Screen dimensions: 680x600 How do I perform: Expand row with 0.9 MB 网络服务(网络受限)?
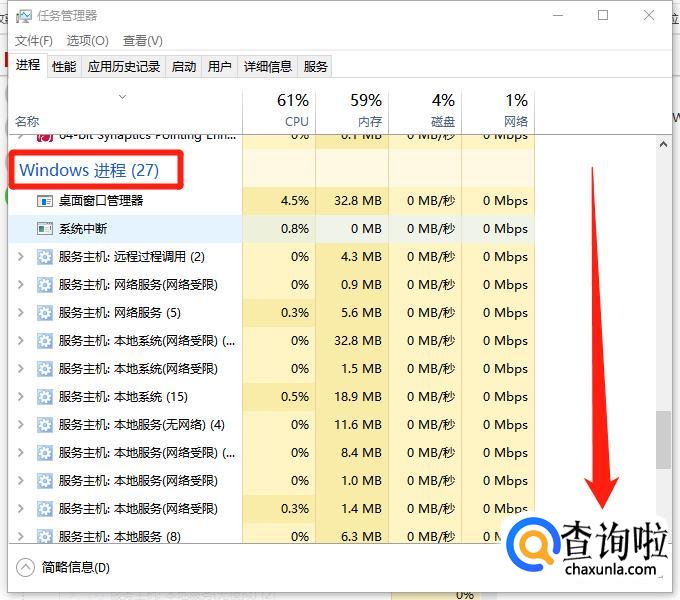20,285
